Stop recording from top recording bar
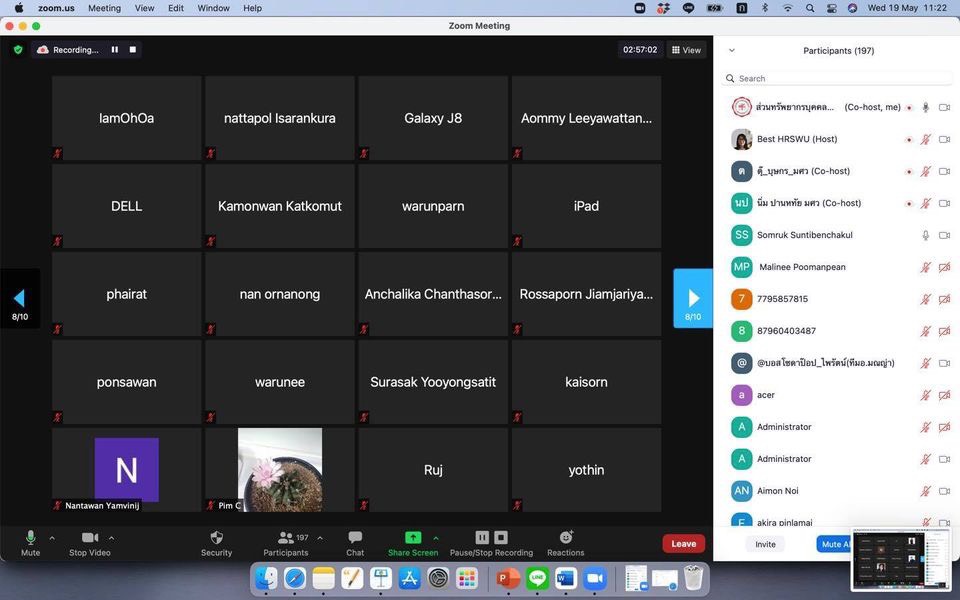960x600 pixels. [133, 50]
